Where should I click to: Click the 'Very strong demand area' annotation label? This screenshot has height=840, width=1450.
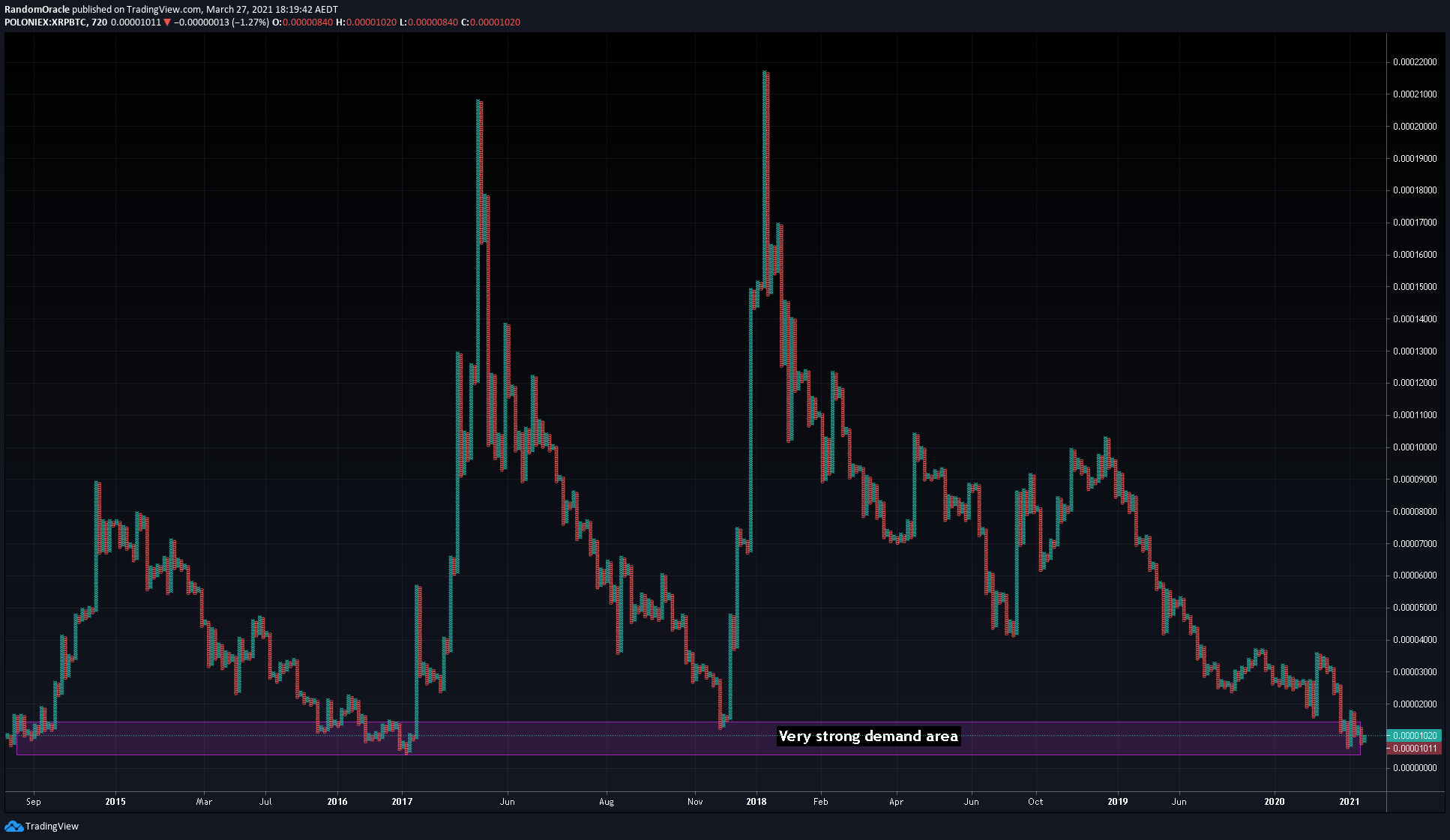click(x=868, y=736)
